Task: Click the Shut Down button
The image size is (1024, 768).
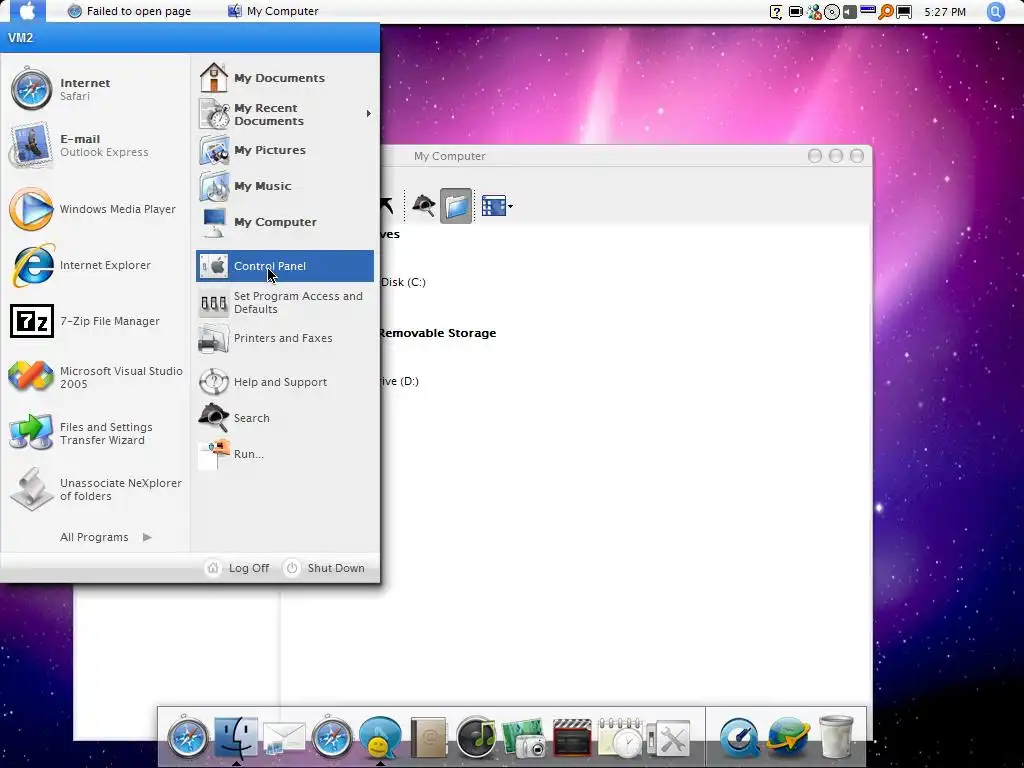Action: tap(325, 568)
